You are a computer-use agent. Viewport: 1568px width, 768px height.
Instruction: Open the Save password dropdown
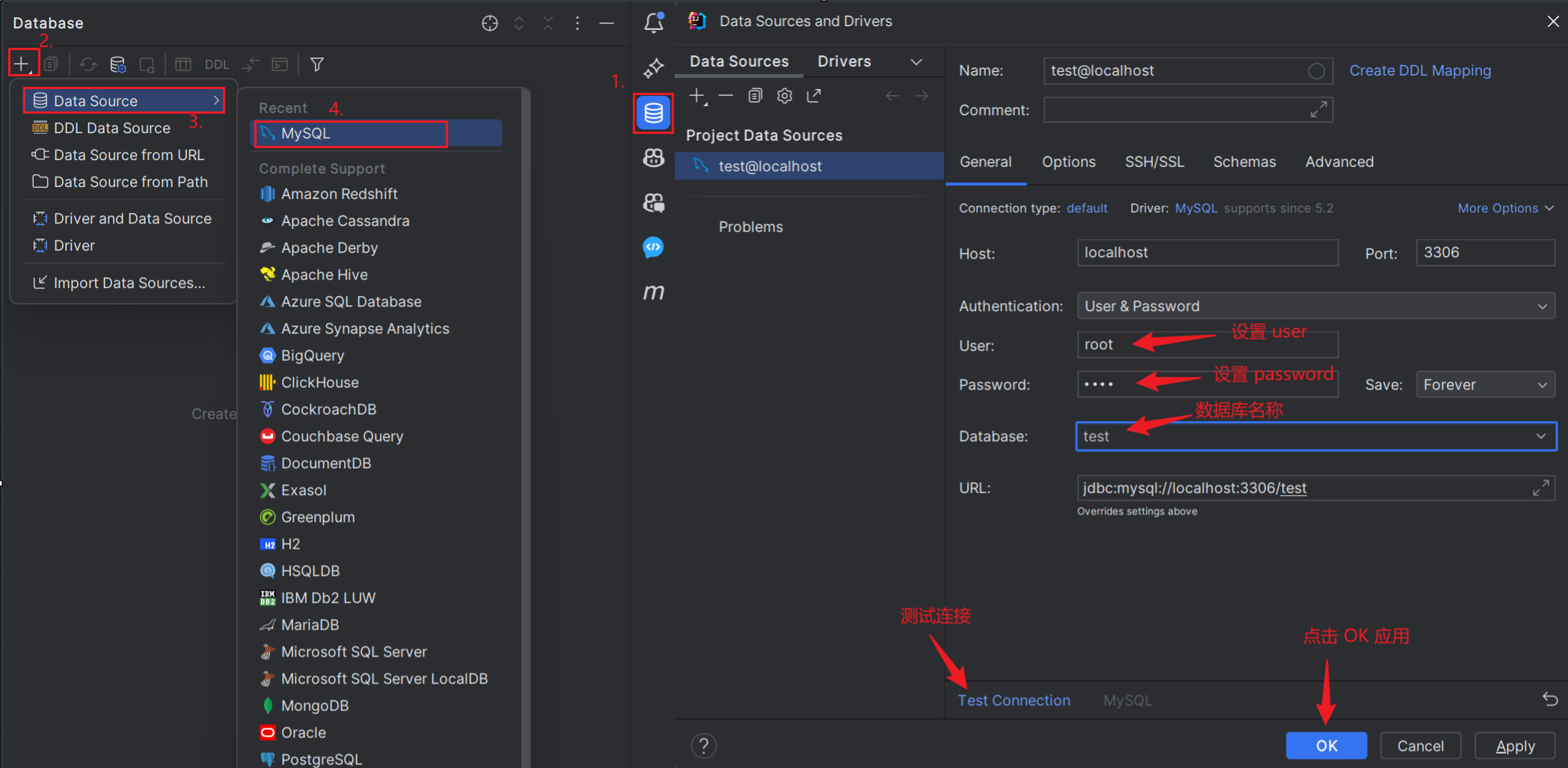click(x=1485, y=384)
